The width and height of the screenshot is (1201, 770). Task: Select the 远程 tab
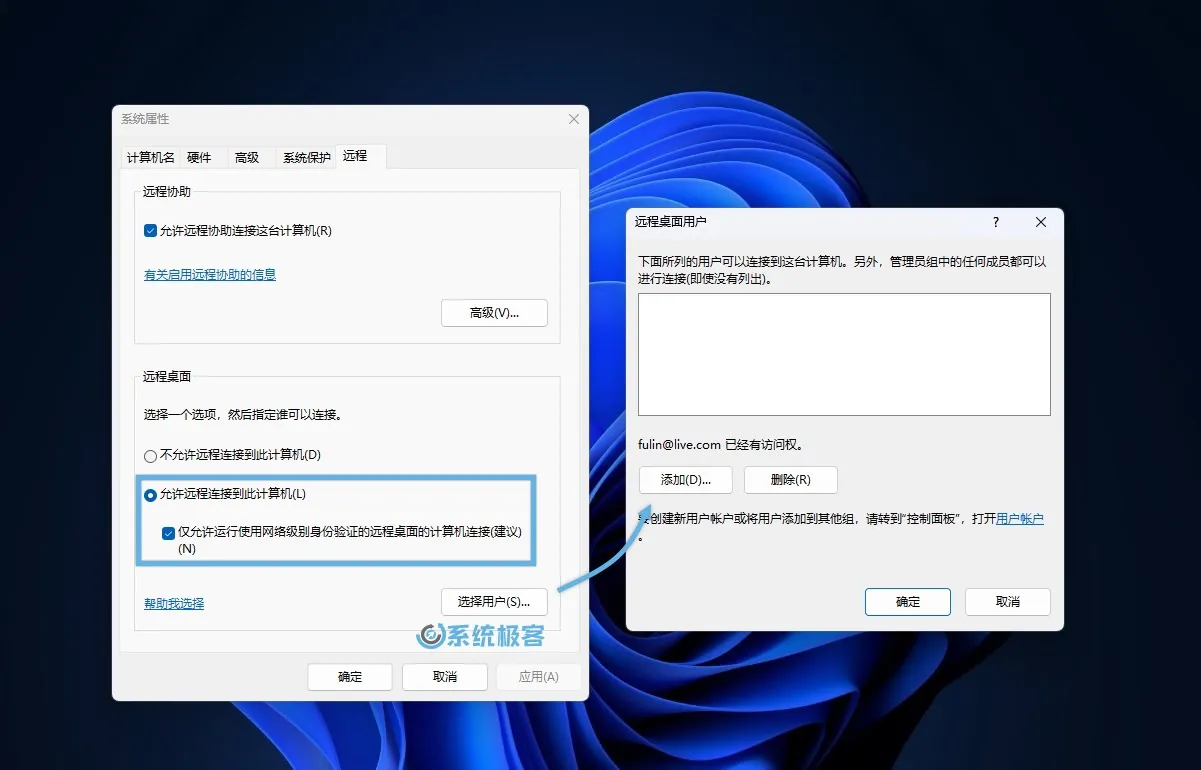(356, 156)
